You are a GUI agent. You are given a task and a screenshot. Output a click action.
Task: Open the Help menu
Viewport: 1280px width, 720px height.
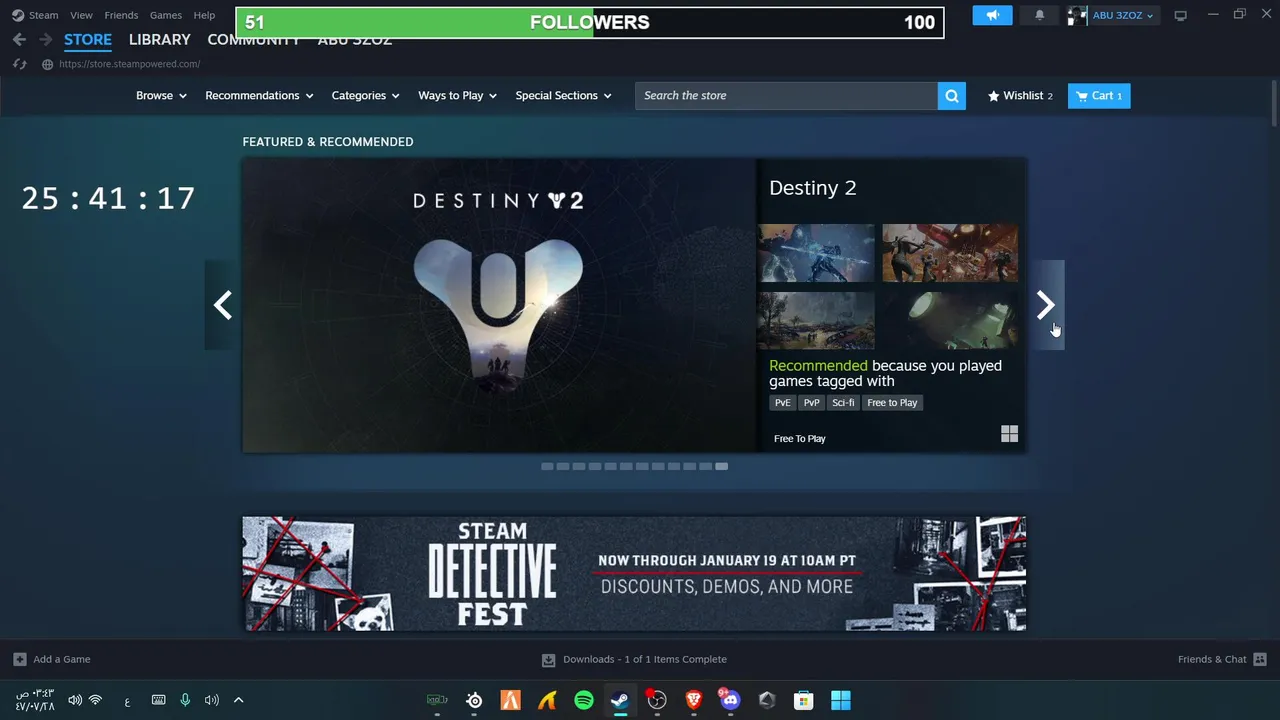[204, 15]
